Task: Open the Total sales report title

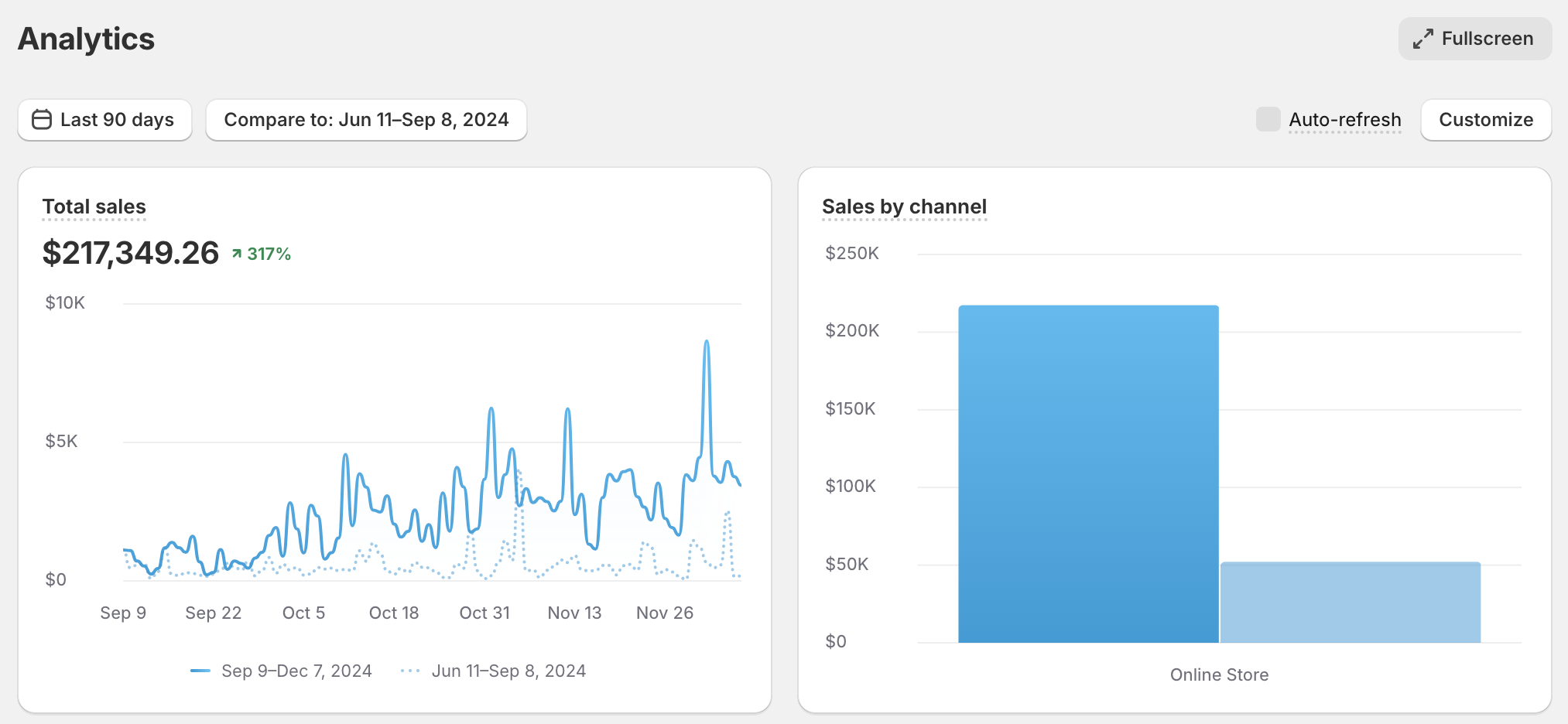Action: (x=94, y=207)
